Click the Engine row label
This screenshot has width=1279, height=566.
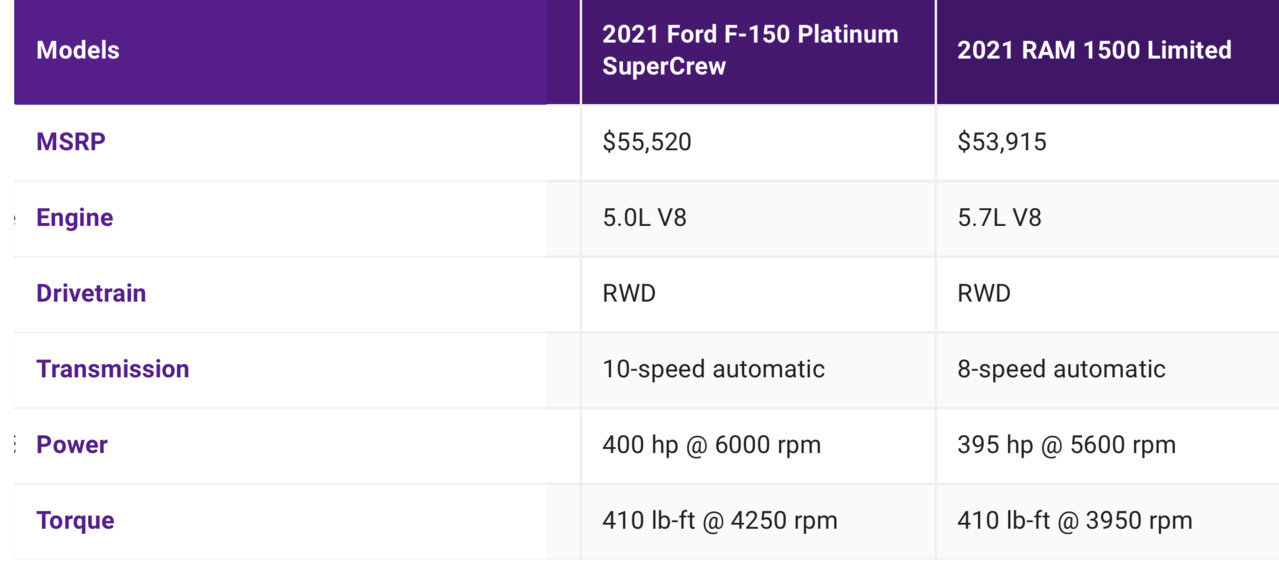pyautogui.click(x=75, y=218)
